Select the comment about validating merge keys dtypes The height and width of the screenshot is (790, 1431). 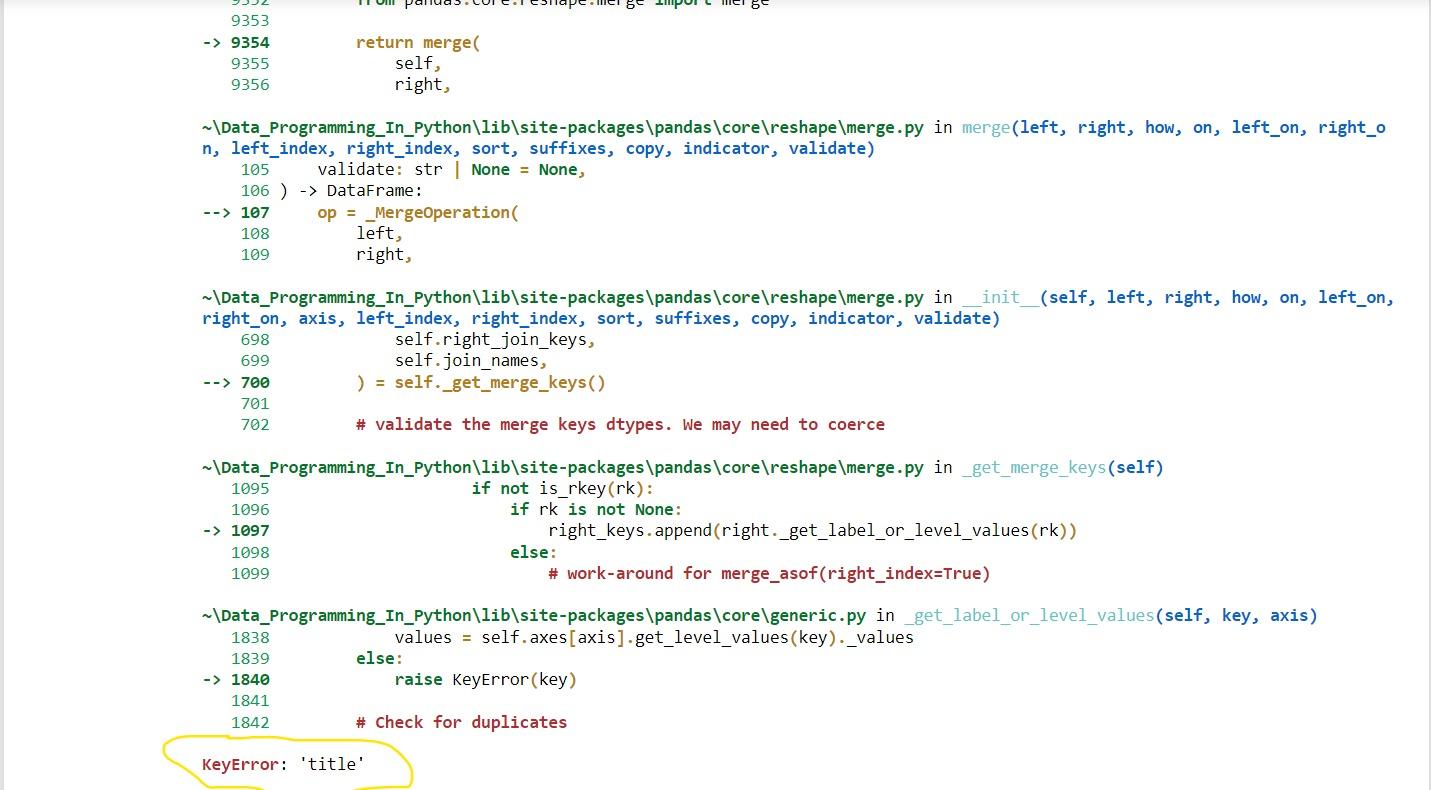620,424
